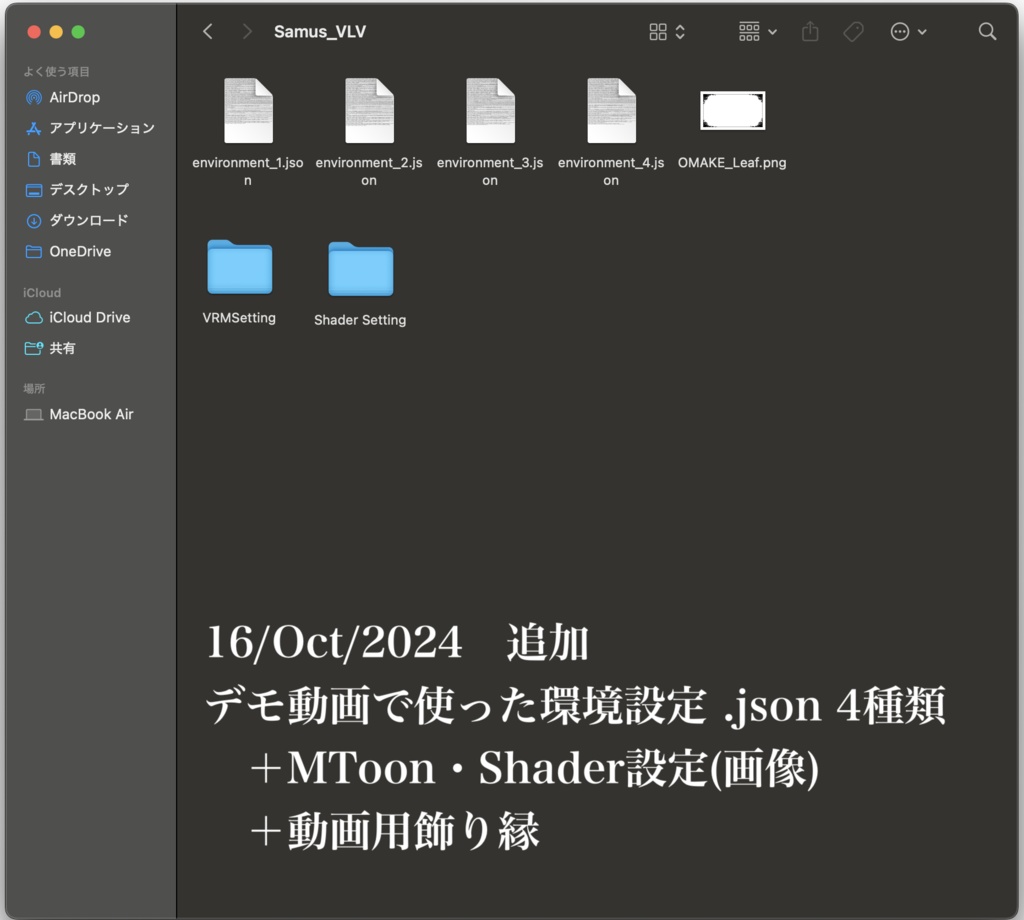Viewport: 1024px width, 920px height.
Task: Click the MacBook Air laptop icon
Action: coord(34,415)
